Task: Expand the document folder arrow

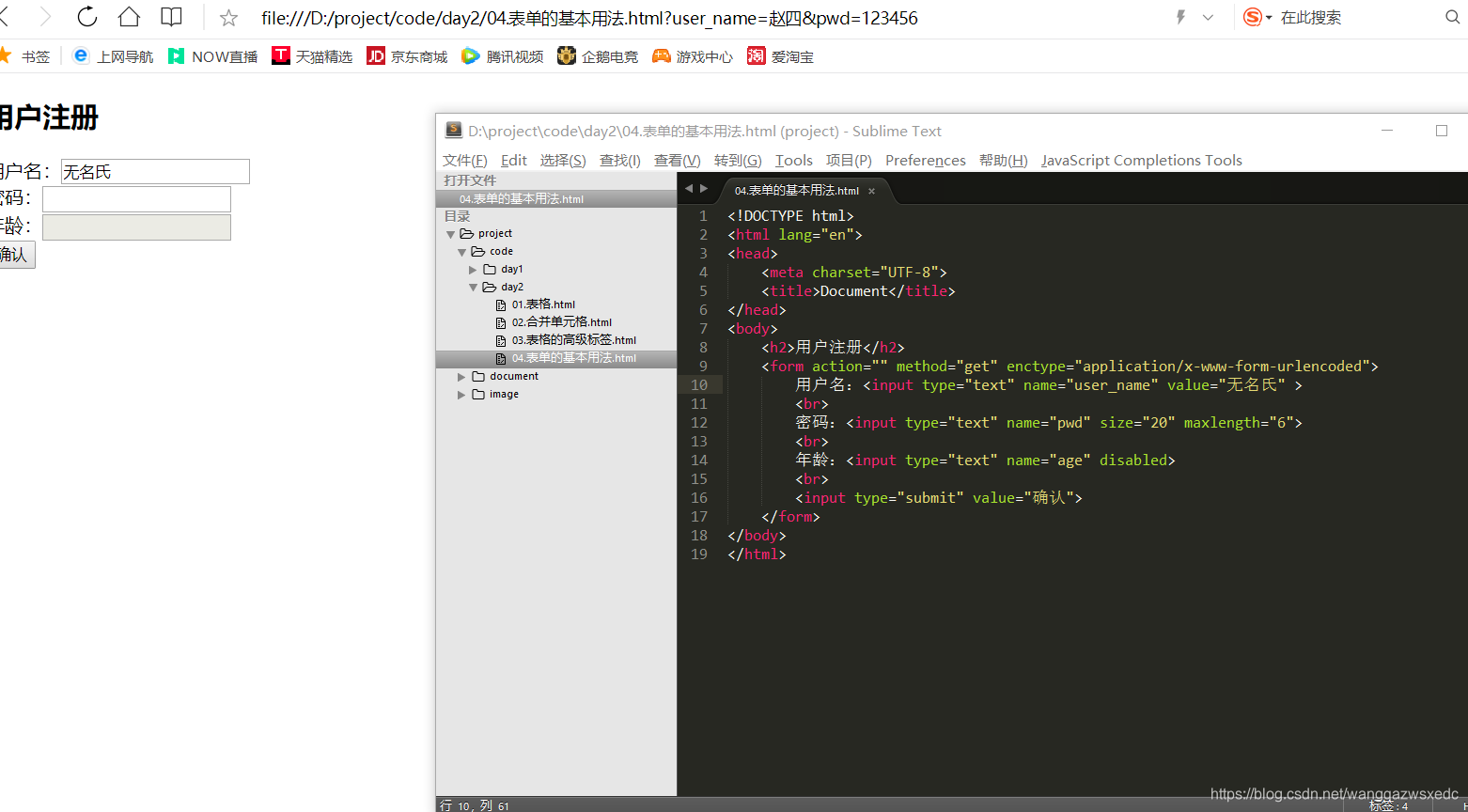Action: click(x=461, y=377)
